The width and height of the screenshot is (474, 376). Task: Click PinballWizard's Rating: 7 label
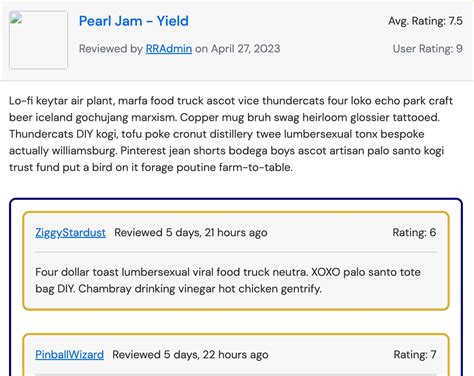(415, 354)
